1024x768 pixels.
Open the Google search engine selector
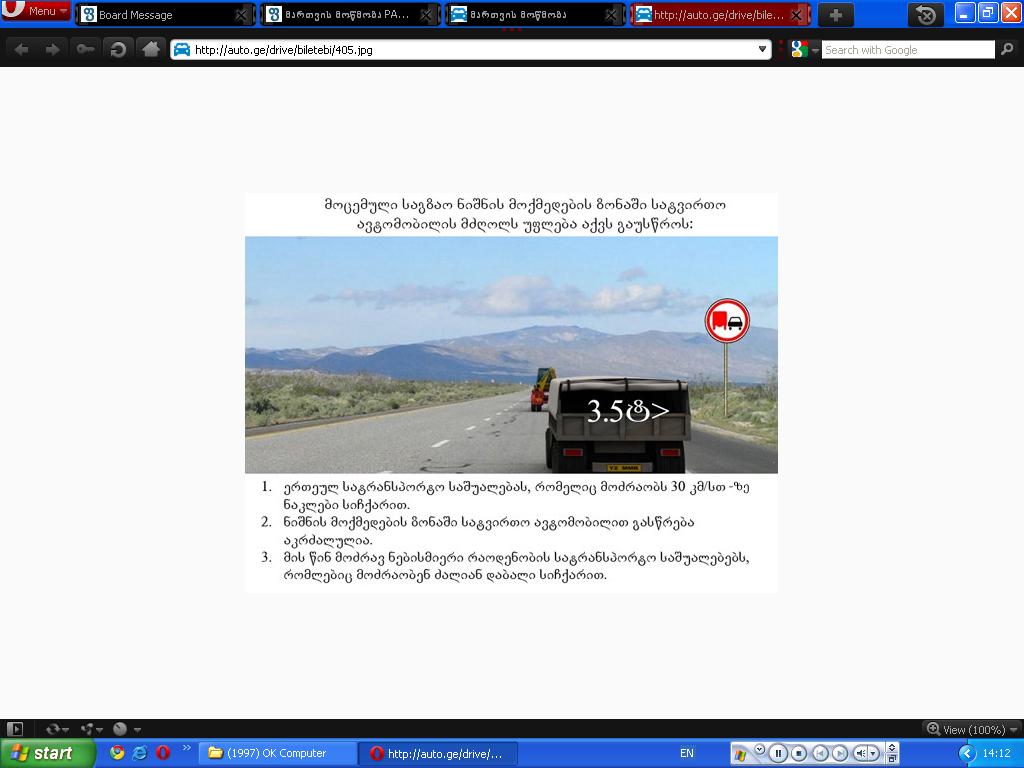(x=804, y=50)
